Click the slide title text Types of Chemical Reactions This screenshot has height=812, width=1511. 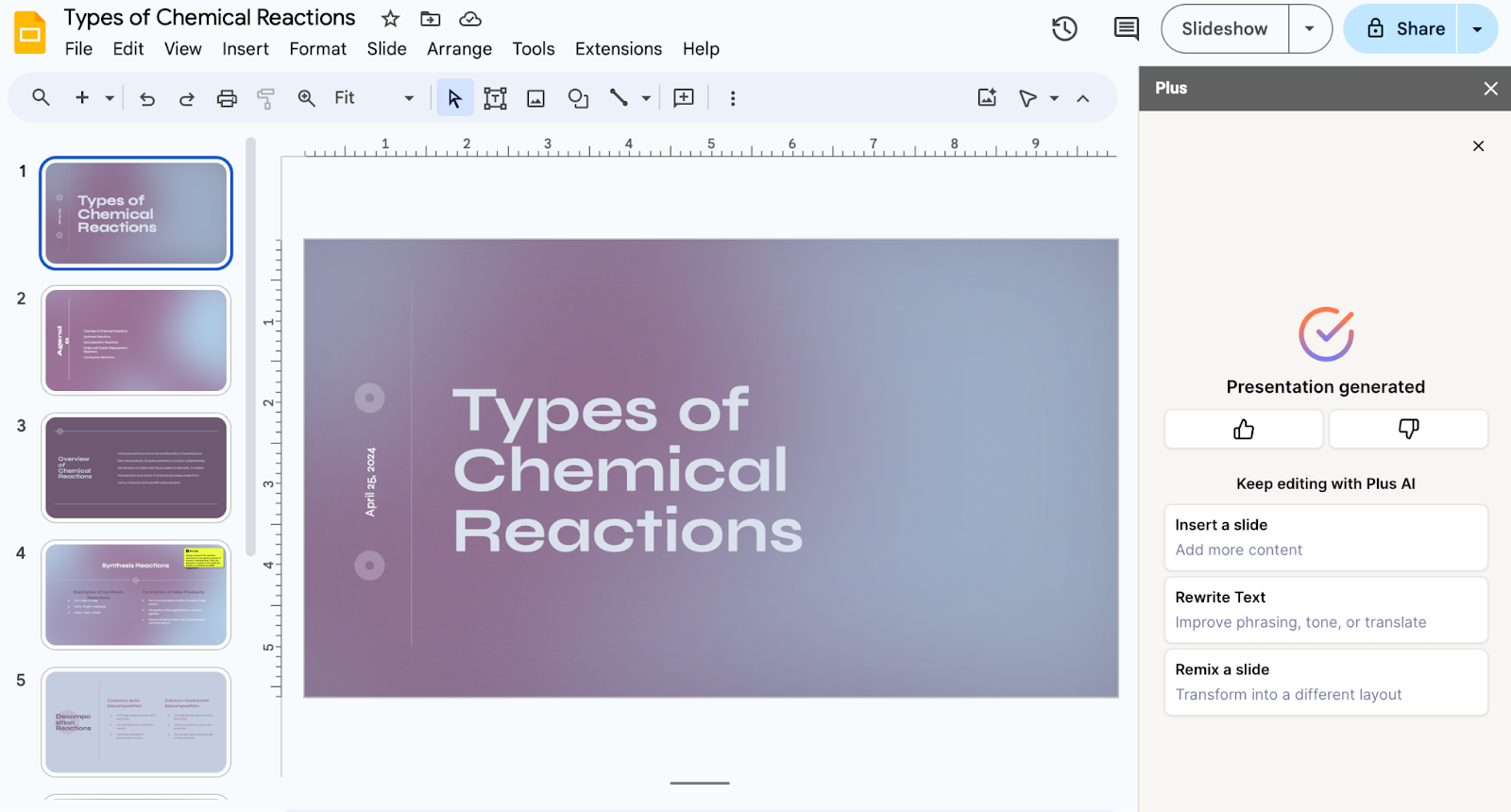pyautogui.click(x=628, y=470)
